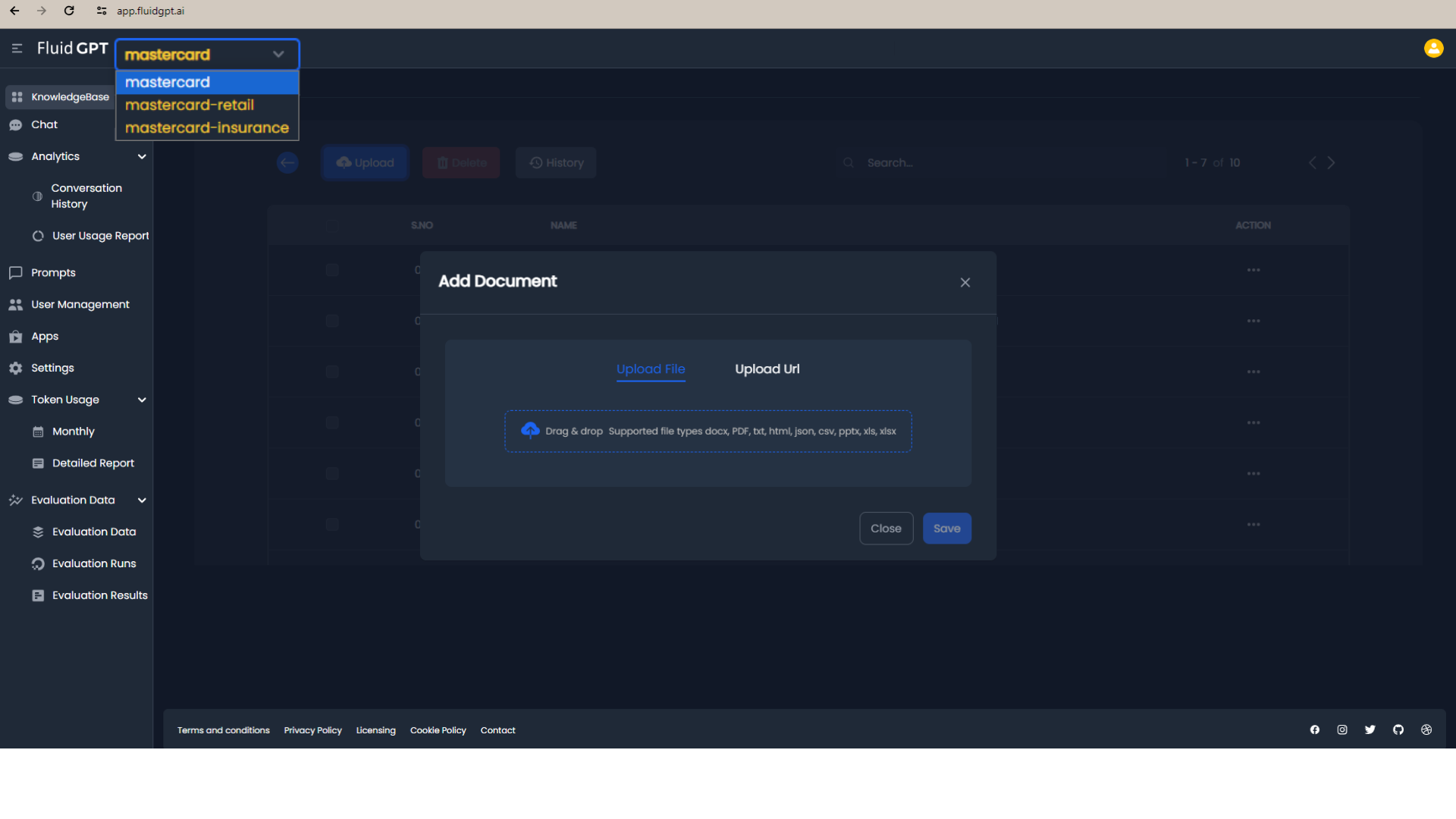Collapse the Token Usage section chevron
This screenshot has width=1456, height=819.
pos(142,400)
